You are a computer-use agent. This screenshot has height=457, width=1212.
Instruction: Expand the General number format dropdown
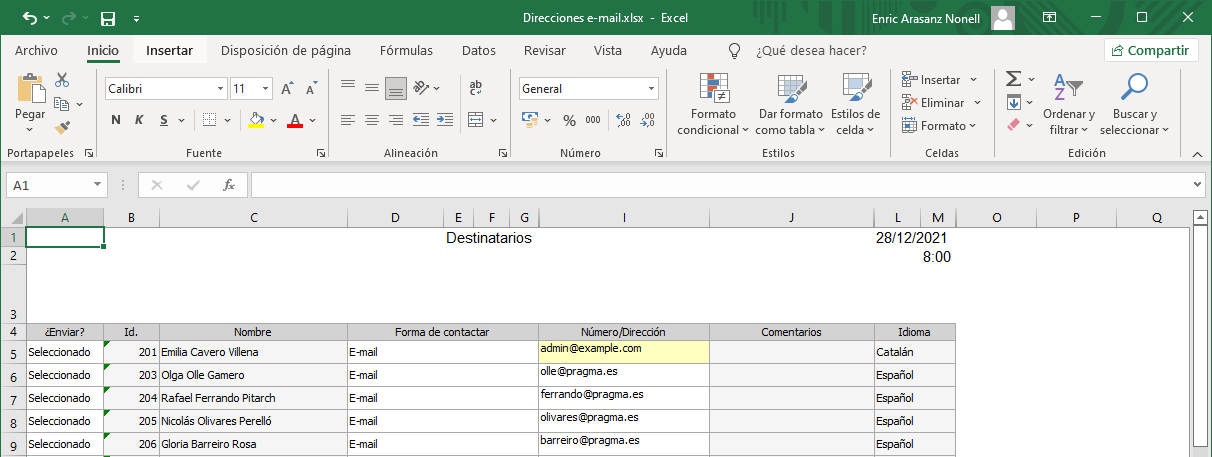(x=651, y=89)
